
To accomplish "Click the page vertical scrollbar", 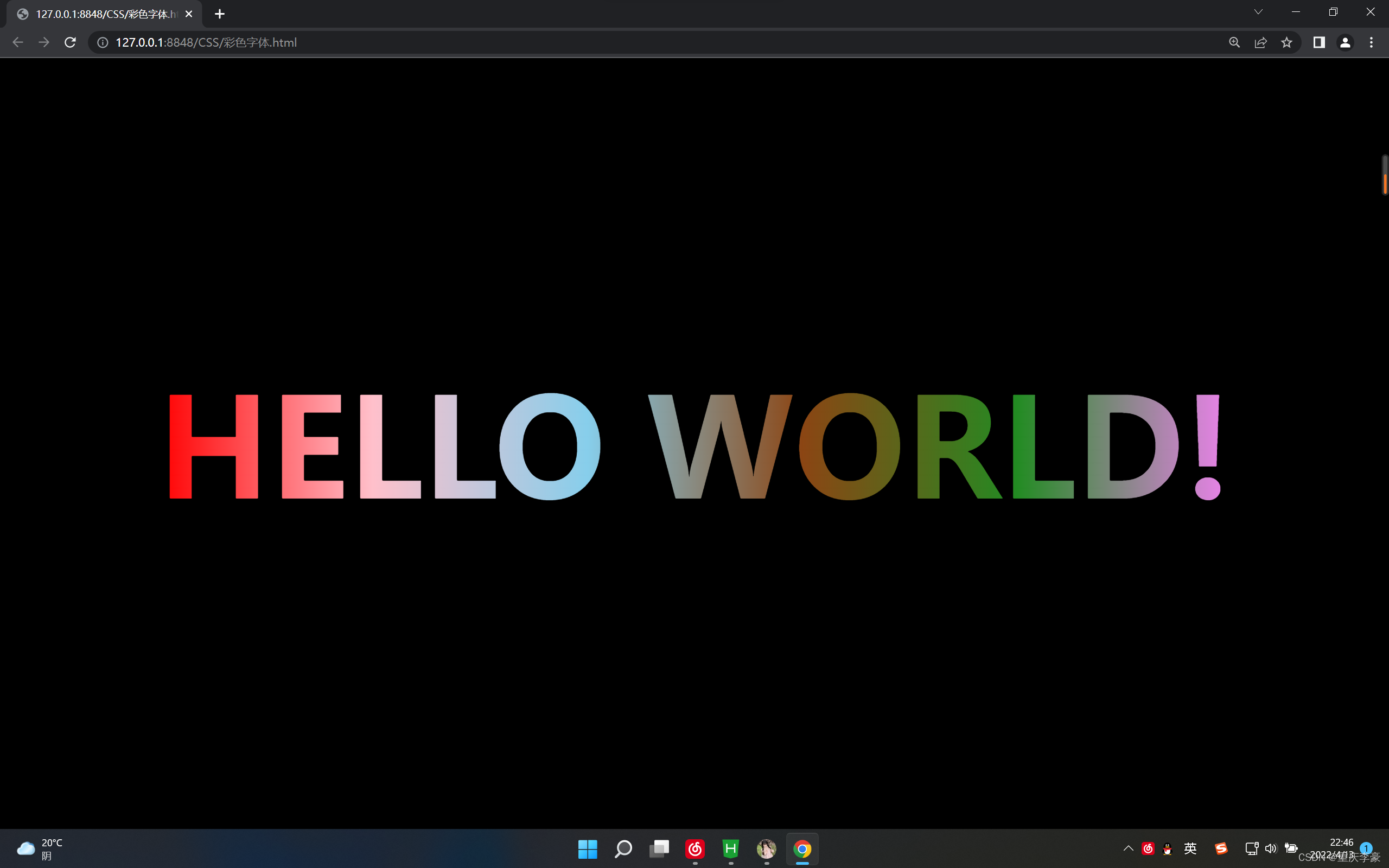I will (x=1385, y=175).
